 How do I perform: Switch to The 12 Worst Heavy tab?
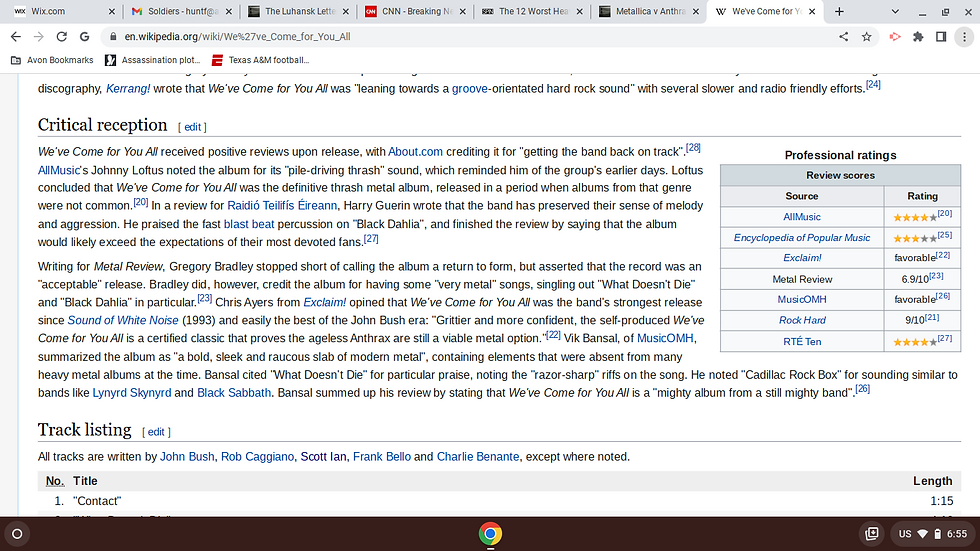[532, 11]
